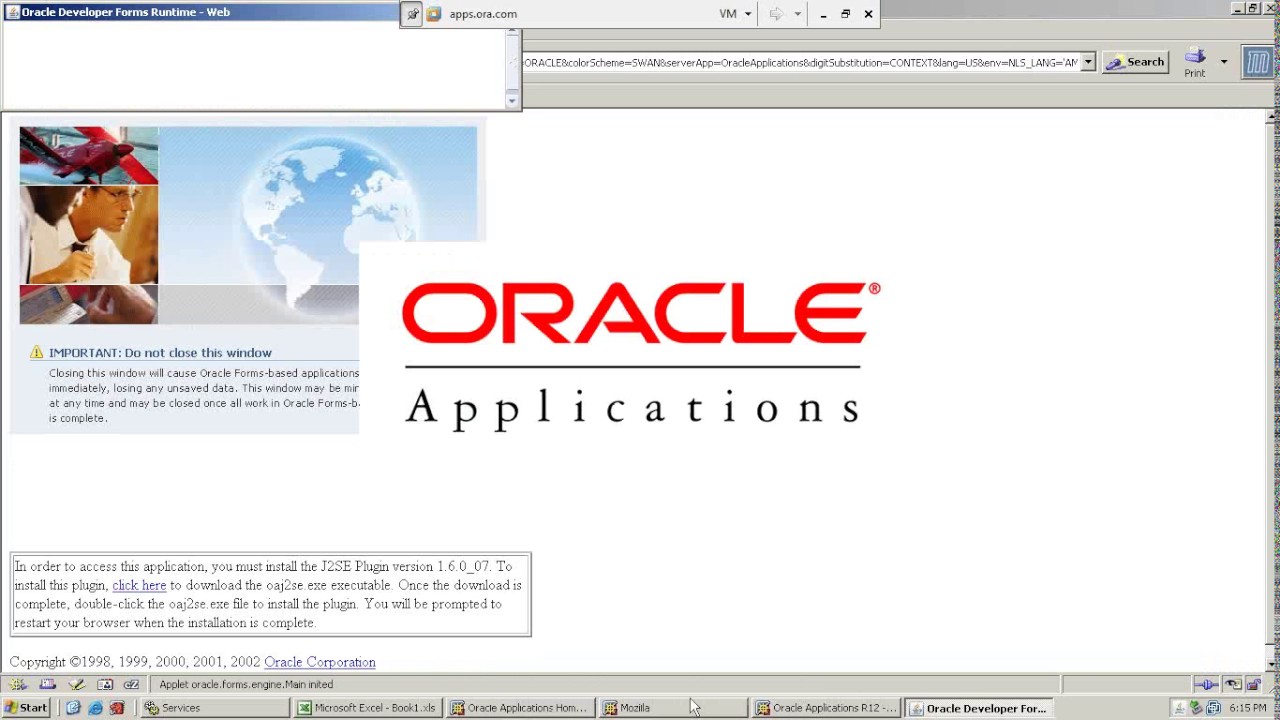Viewport: 1280px width, 720px height.
Task: Click the send keys arrow icon in VM bar
Action: click(x=776, y=14)
